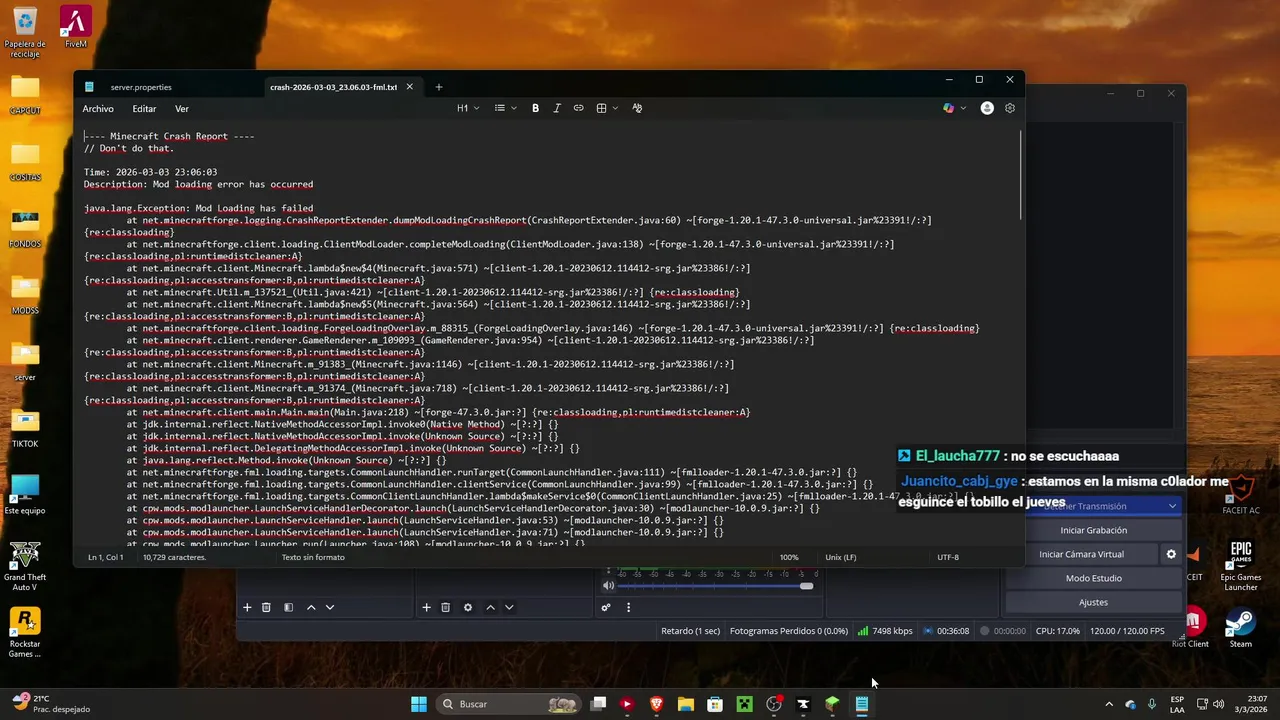Open Archivo menu in Notepad
Image resolution: width=1280 pixels, height=720 pixels.
(x=98, y=108)
